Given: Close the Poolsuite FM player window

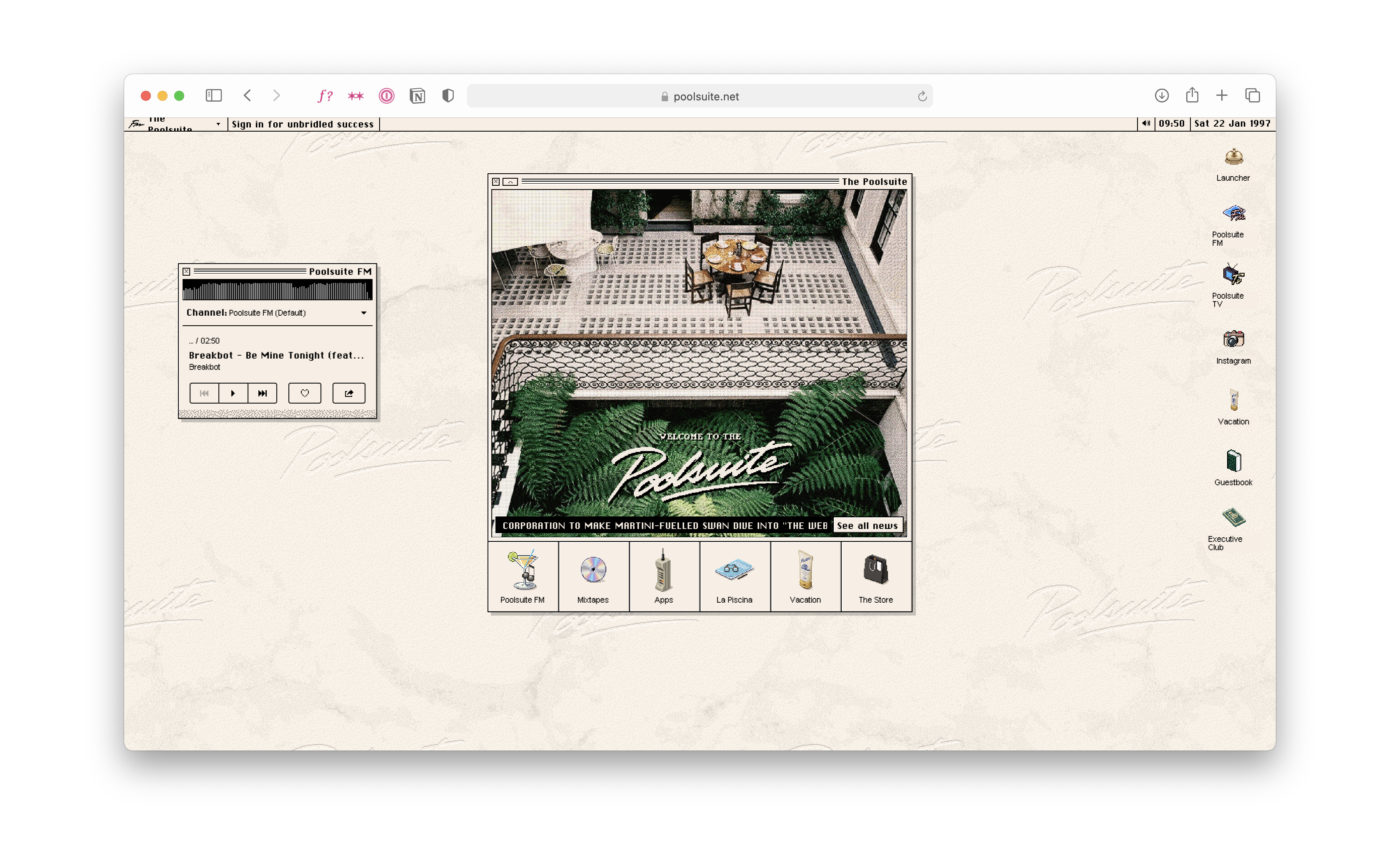Looking at the screenshot, I should coord(186,272).
